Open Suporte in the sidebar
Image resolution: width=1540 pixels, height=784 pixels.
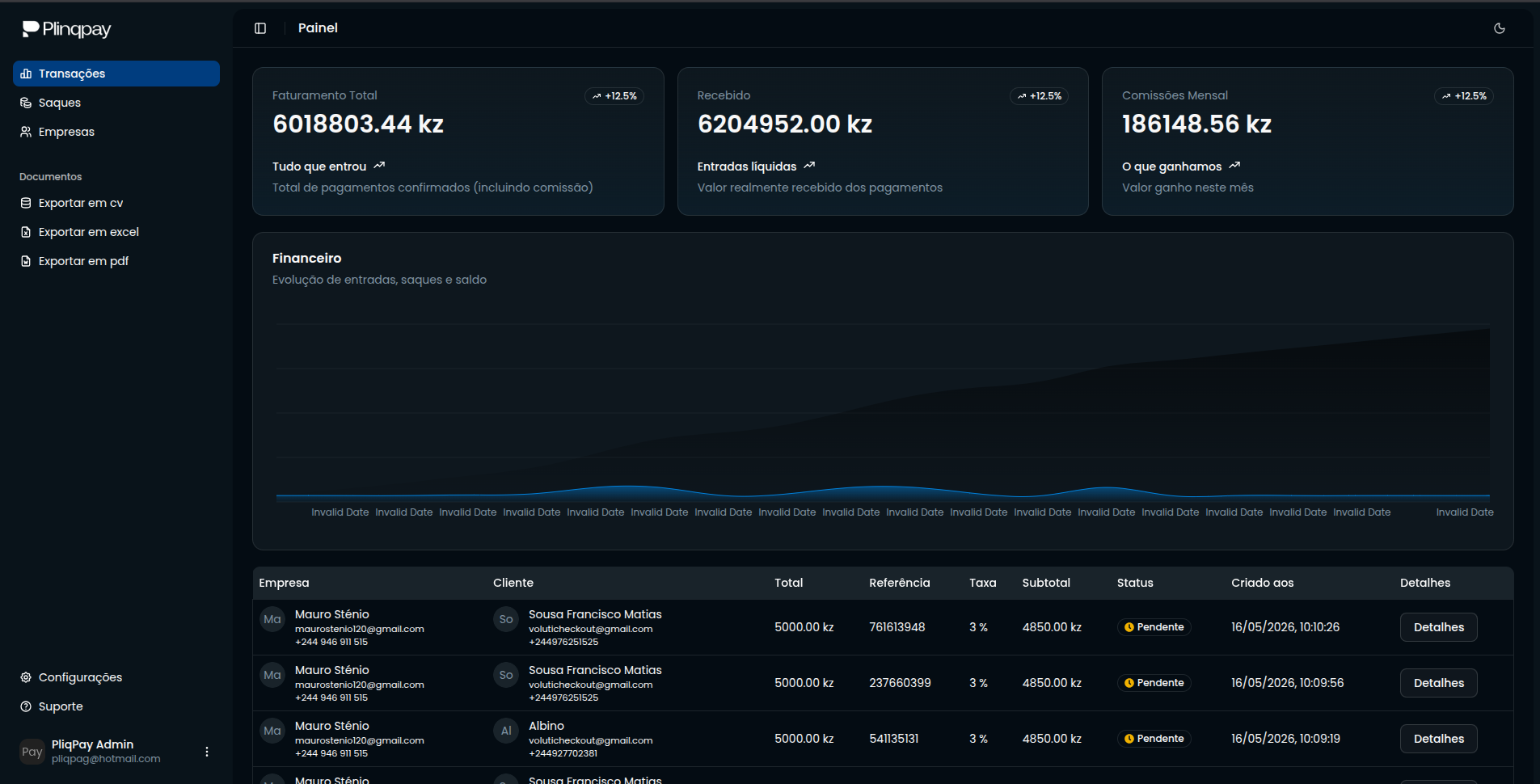tap(116, 706)
